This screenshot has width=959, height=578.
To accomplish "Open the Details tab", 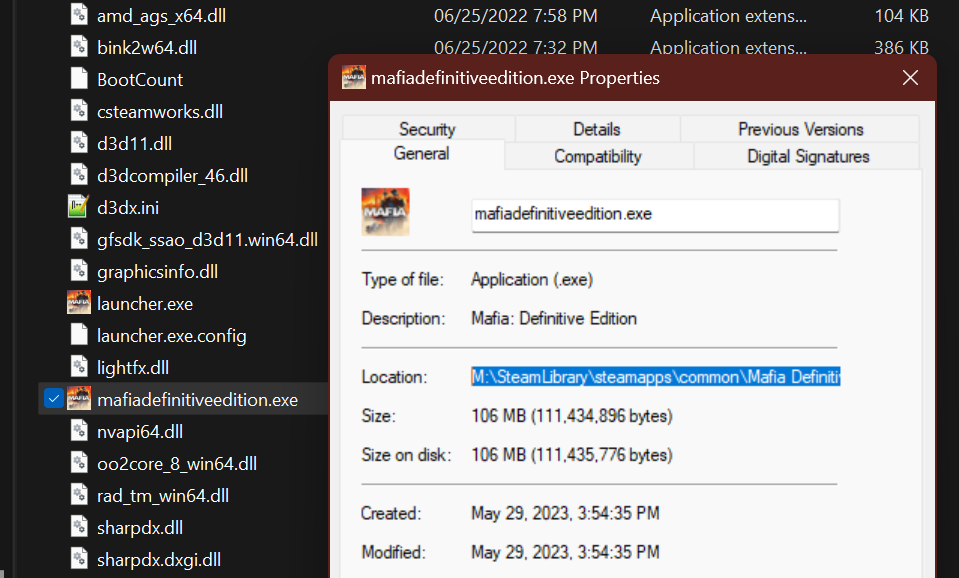I will tap(597, 129).
